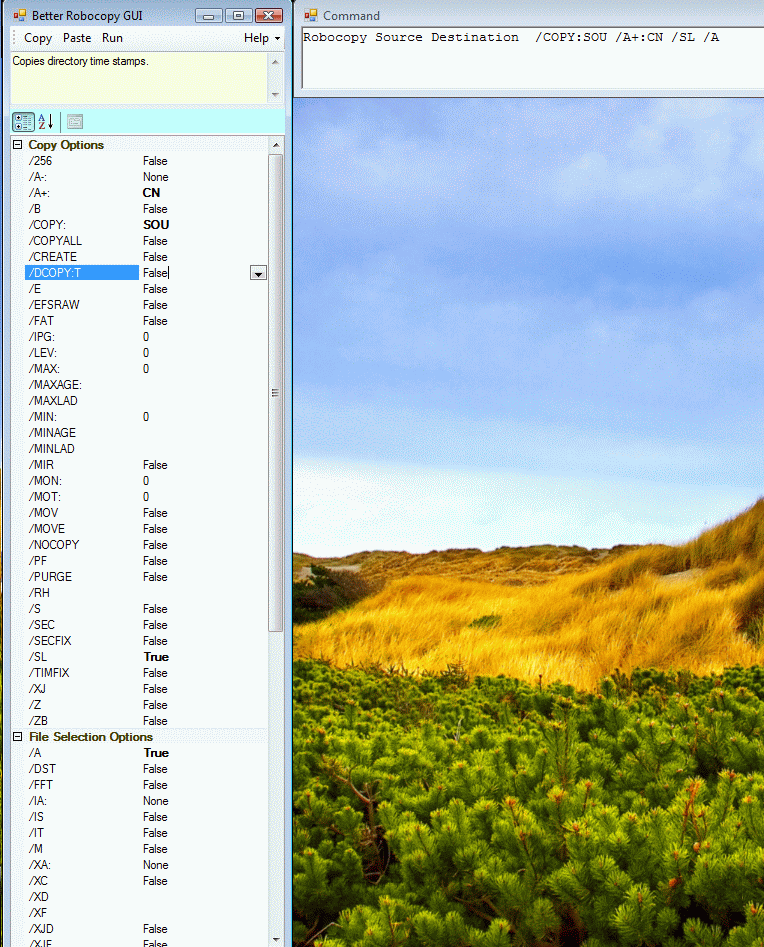Select the /XJD option row
Image resolution: width=764 pixels, height=947 pixels.
[x=147, y=929]
